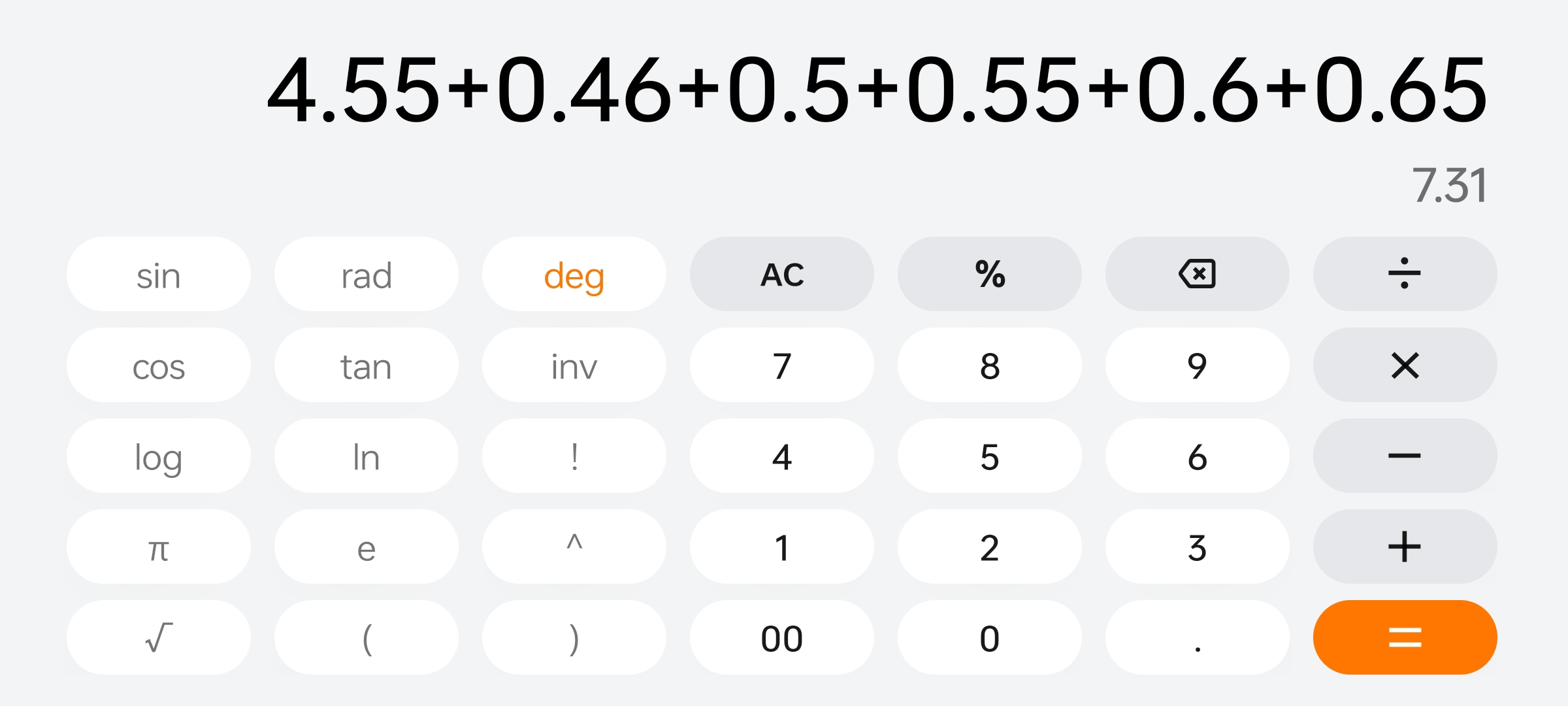Viewport: 1568px width, 706px height.
Task: Switch angle mode to rad
Action: 367,274
